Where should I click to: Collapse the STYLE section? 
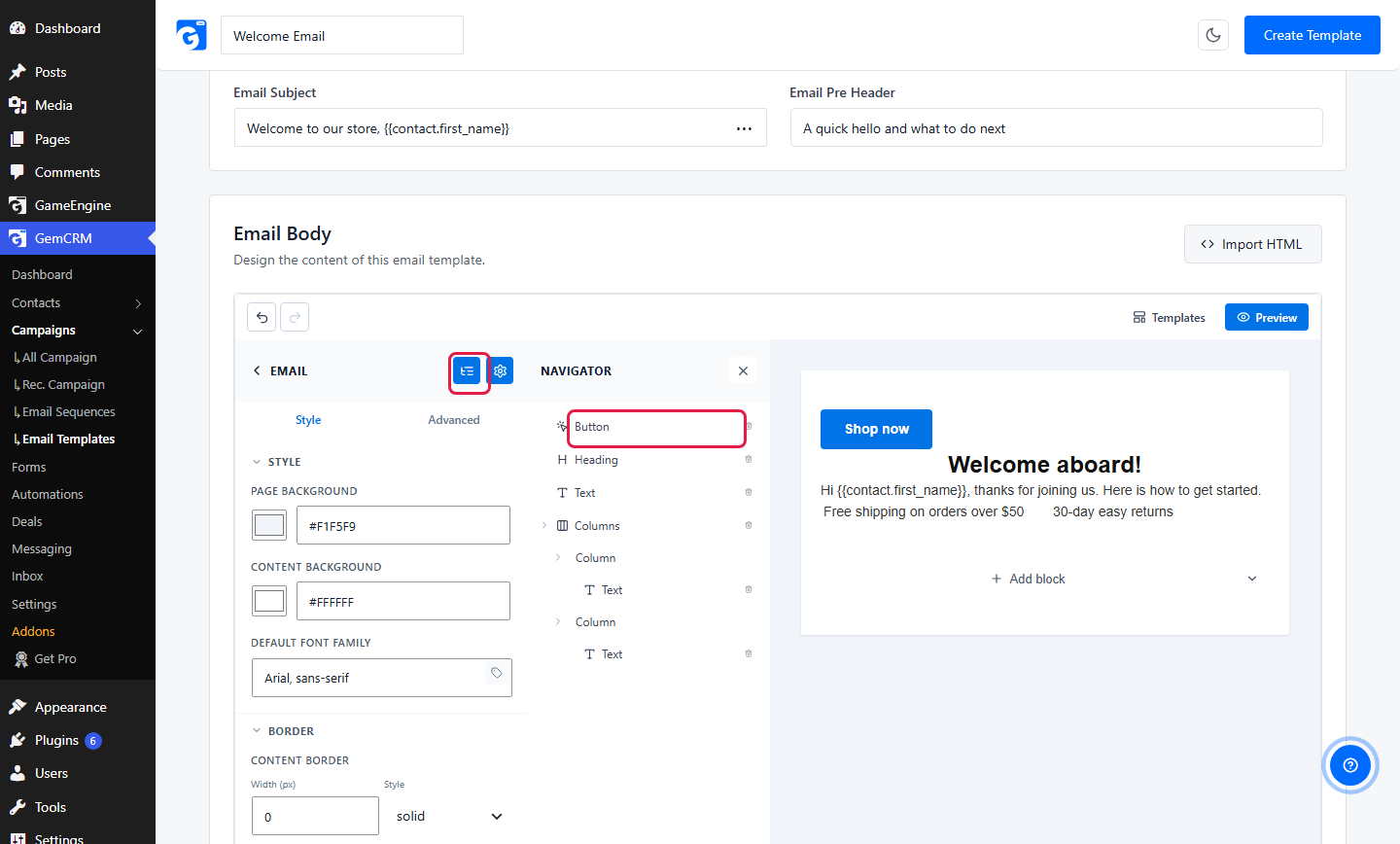pos(257,462)
